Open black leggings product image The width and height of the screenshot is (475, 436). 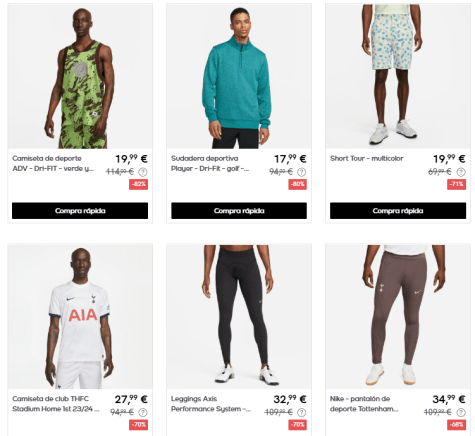click(x=239, y=317)
